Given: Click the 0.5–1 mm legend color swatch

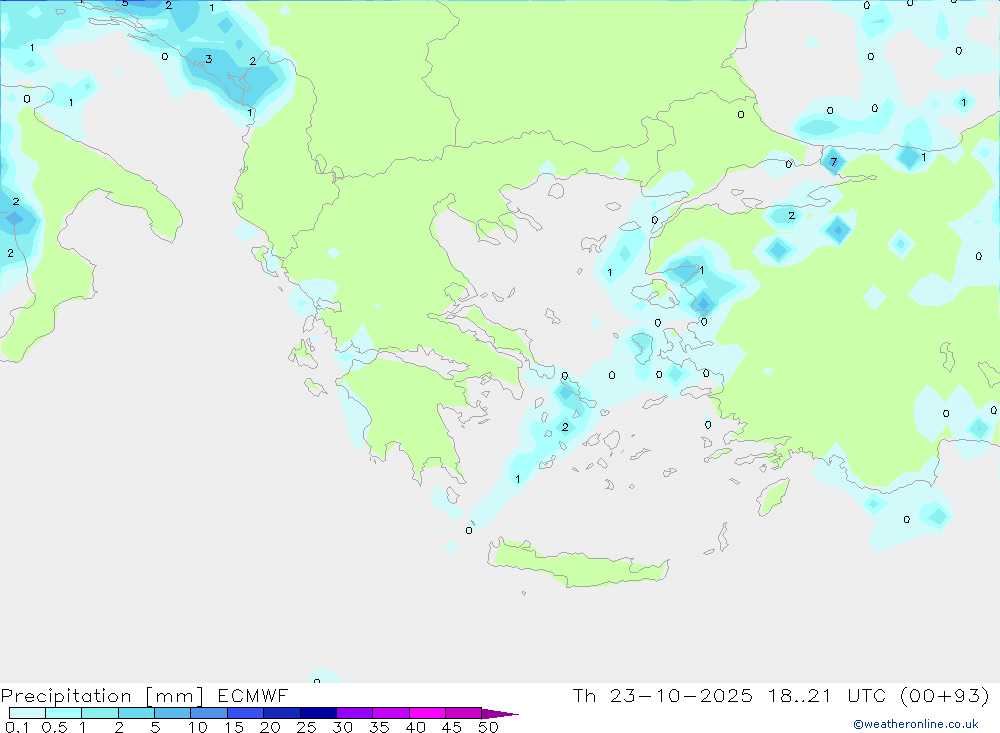Looking at the screenshot, I should point(64,713).
